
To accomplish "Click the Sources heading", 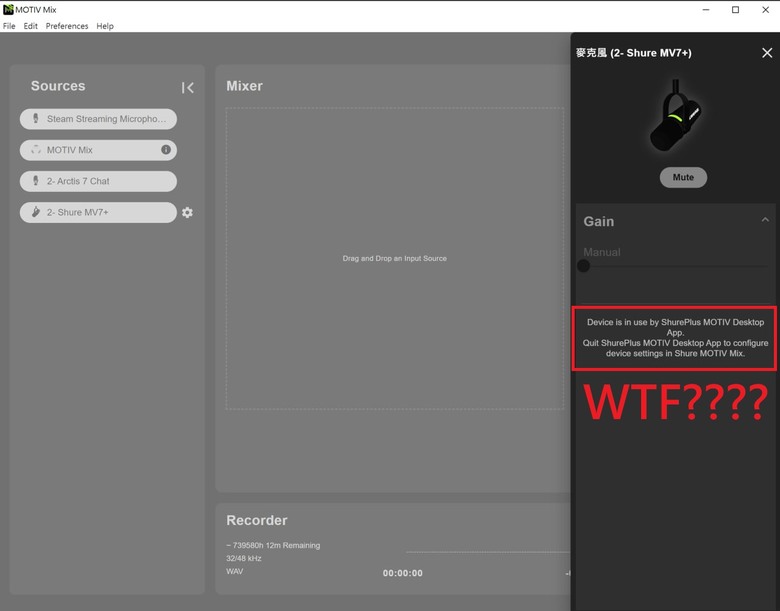I will [58, 86].
